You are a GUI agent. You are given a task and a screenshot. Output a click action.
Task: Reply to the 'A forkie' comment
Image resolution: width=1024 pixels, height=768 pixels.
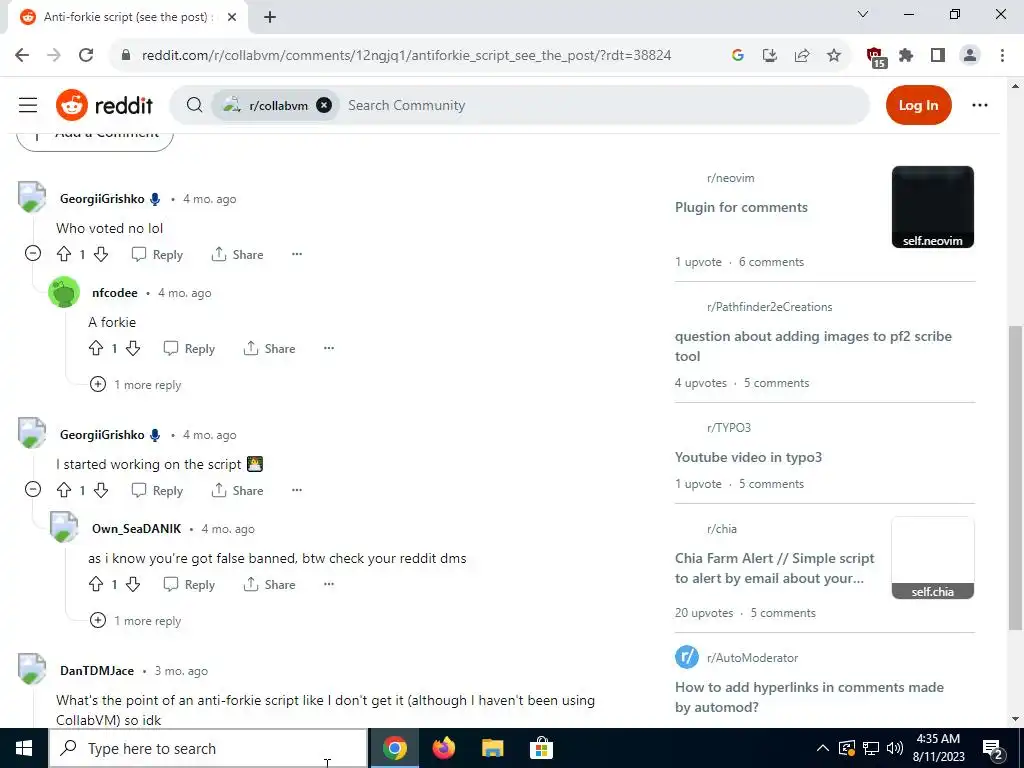(189, 349)
